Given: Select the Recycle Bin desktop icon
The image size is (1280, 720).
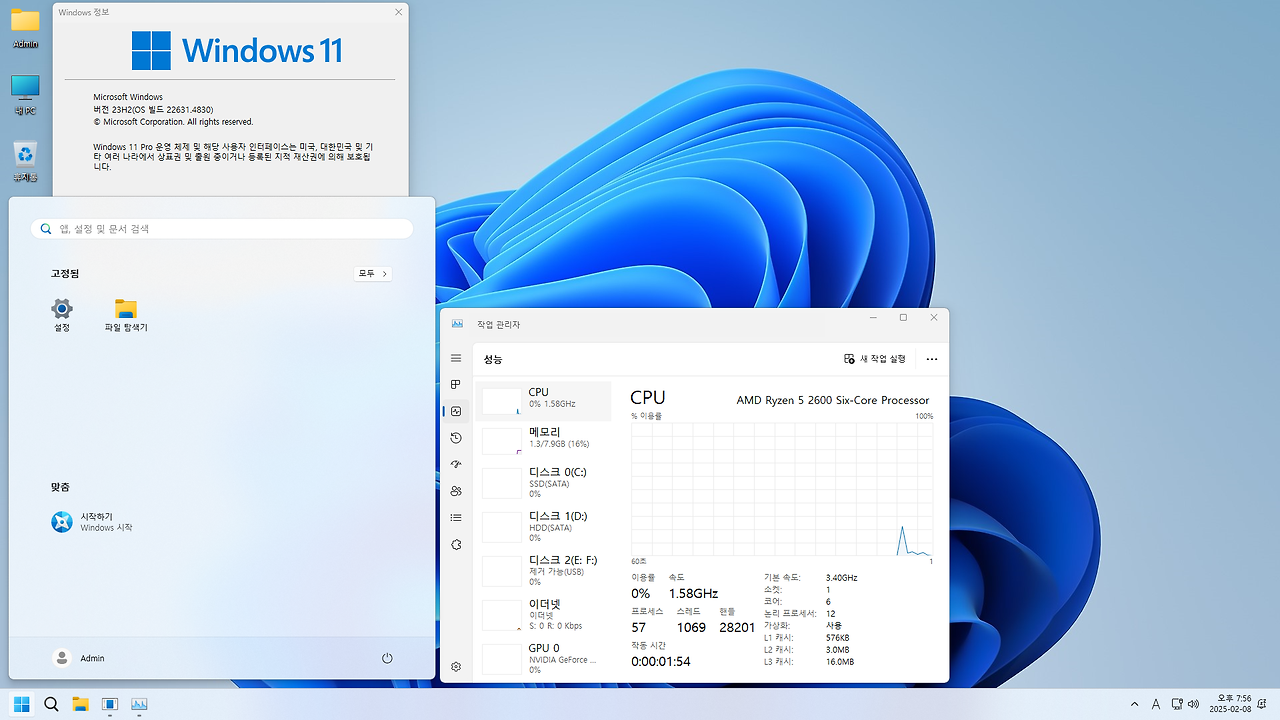Looking at the screenshot, I should (x=25, y=162).
